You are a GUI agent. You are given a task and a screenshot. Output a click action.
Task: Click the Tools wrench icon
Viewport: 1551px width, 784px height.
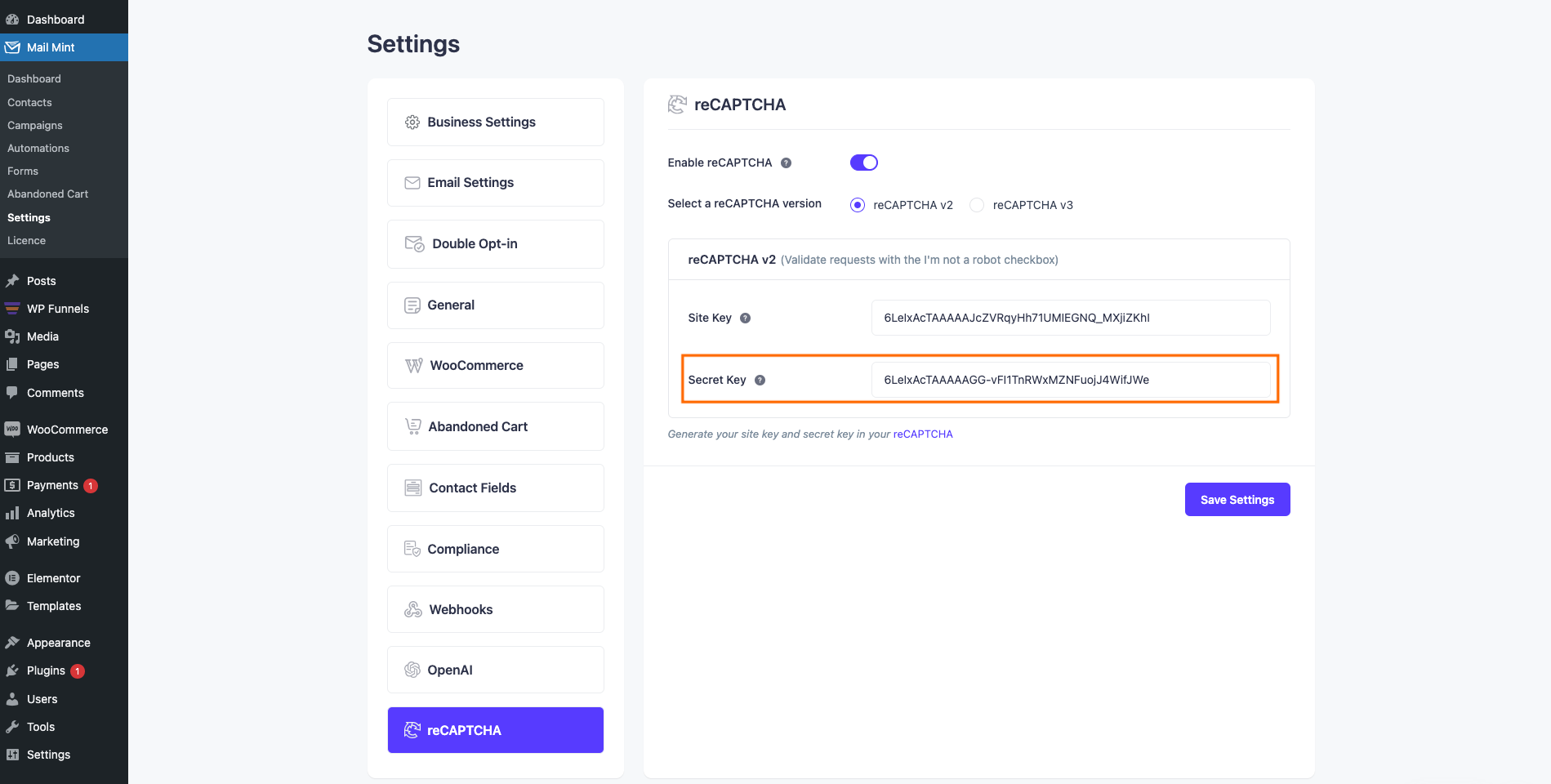[12, 727]
